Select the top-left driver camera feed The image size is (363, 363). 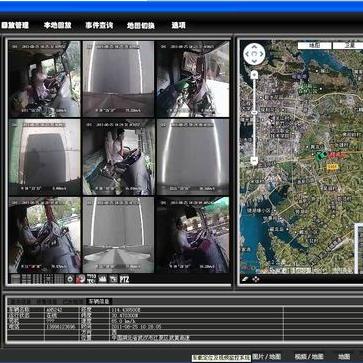[44, 79]
